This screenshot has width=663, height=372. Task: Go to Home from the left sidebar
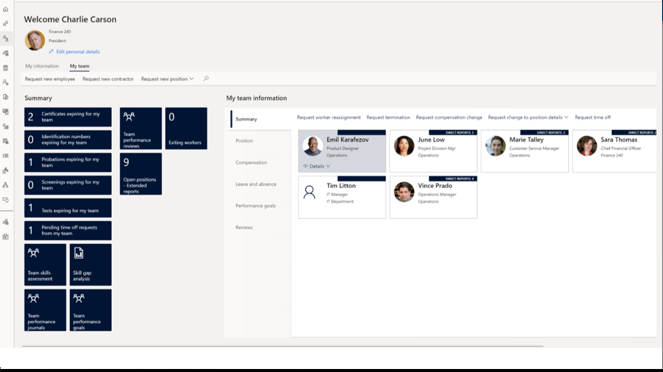5,9
